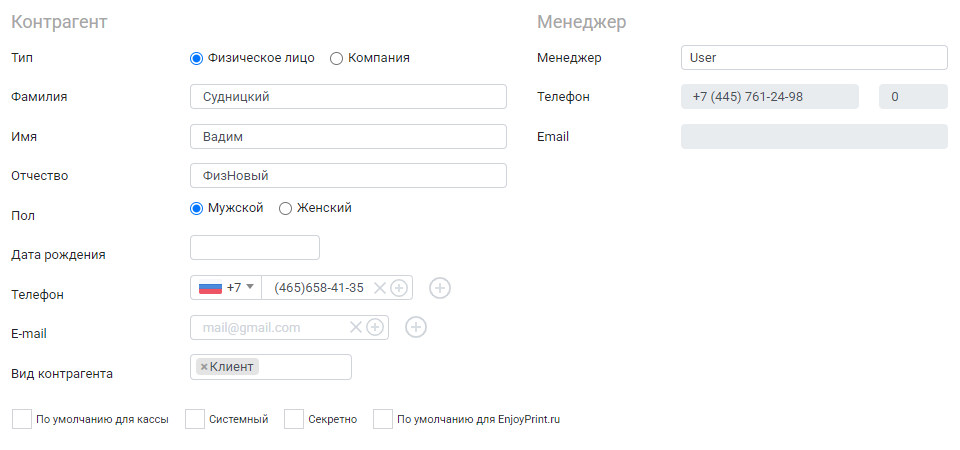Screen dimensions: 960x450
Task: Click the small plus icon inside e-mail field
Action: (x=375, y=328)
